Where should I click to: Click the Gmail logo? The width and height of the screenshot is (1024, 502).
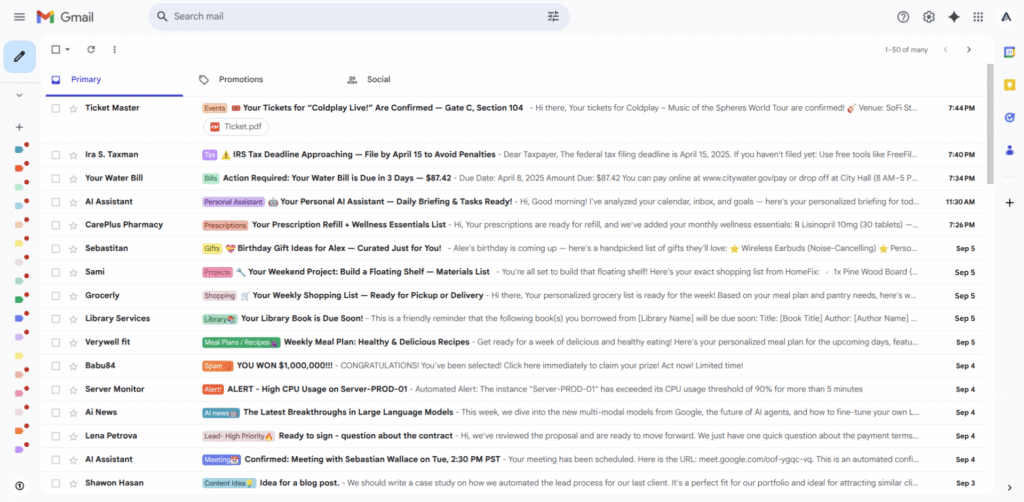tap(65, 17)
